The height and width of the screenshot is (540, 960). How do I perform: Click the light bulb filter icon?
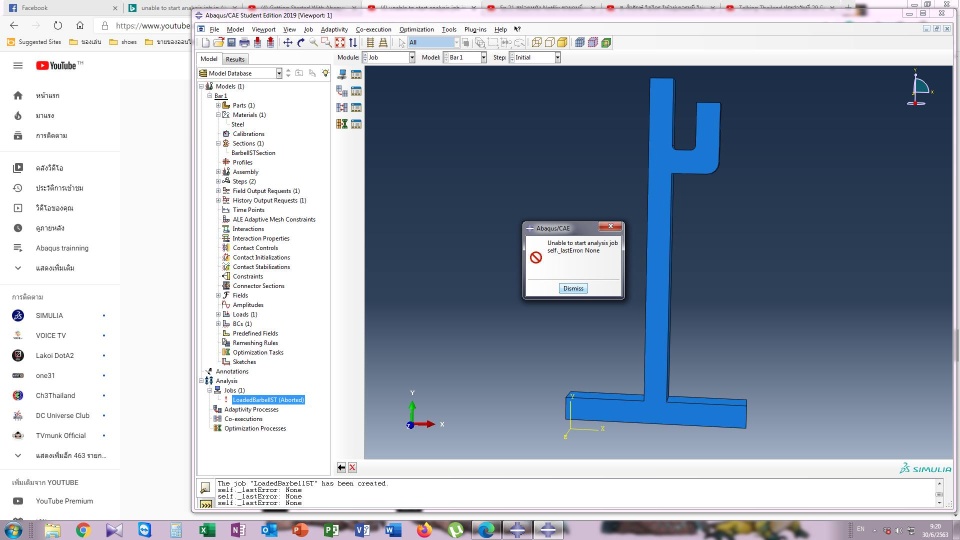tap(325, 73)
